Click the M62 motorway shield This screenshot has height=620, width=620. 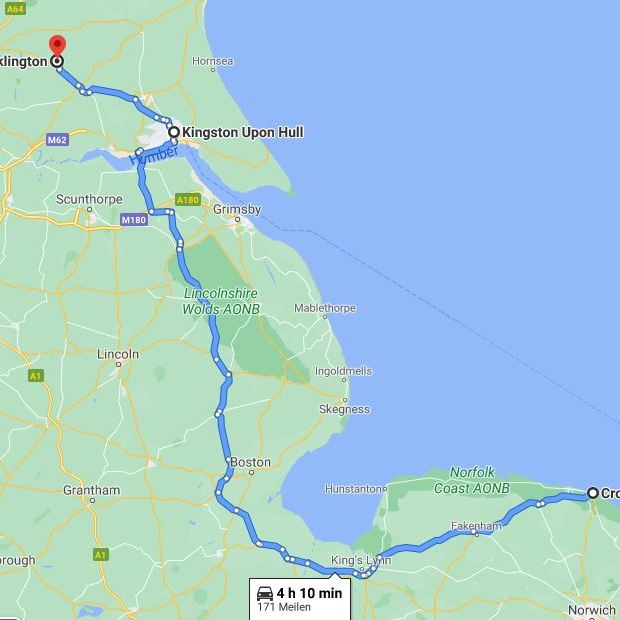pos(57,140)
